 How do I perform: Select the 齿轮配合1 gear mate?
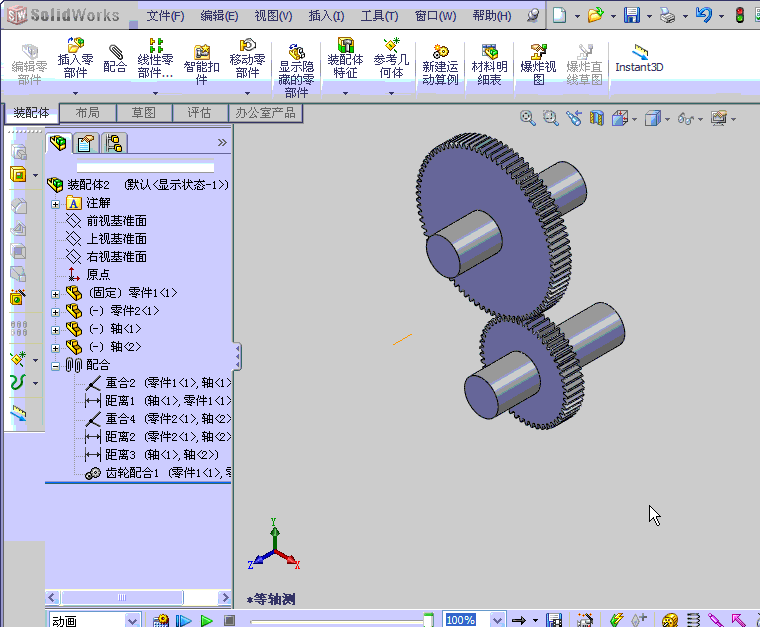pyautogui.click(x=158, y=473)
